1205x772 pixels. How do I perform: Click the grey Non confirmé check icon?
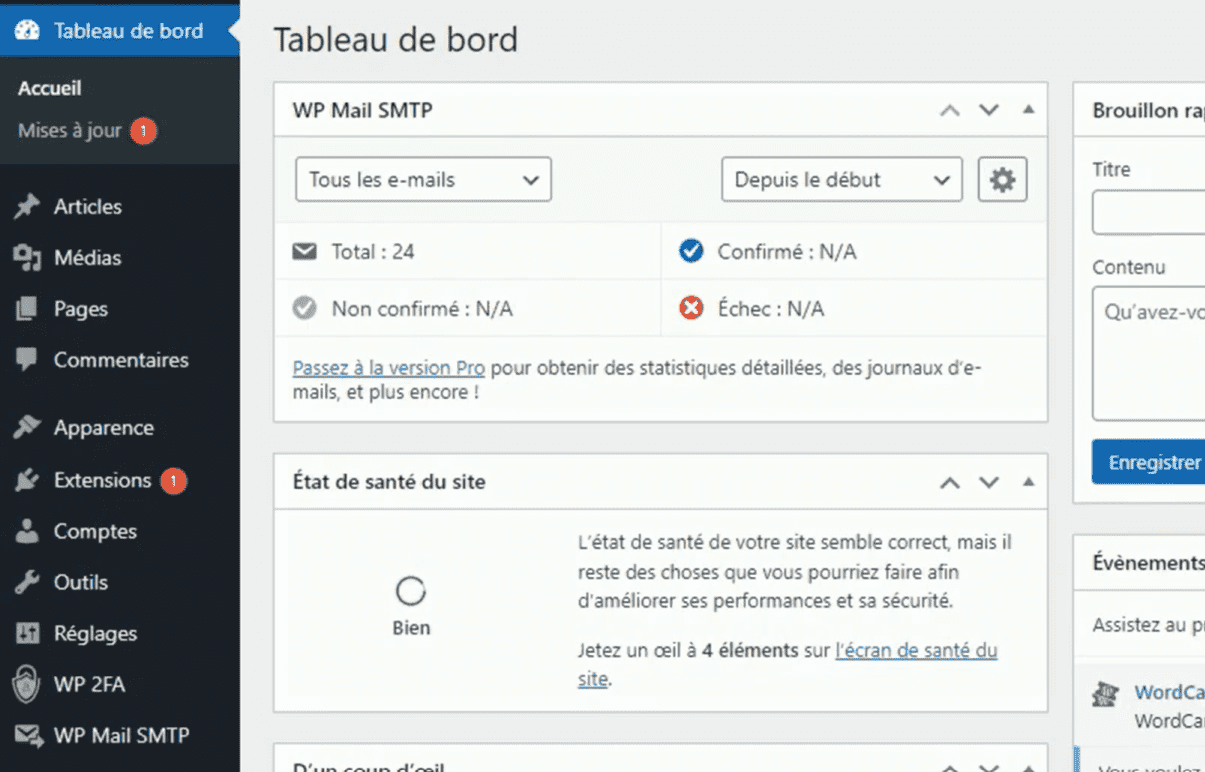point(304,309)
